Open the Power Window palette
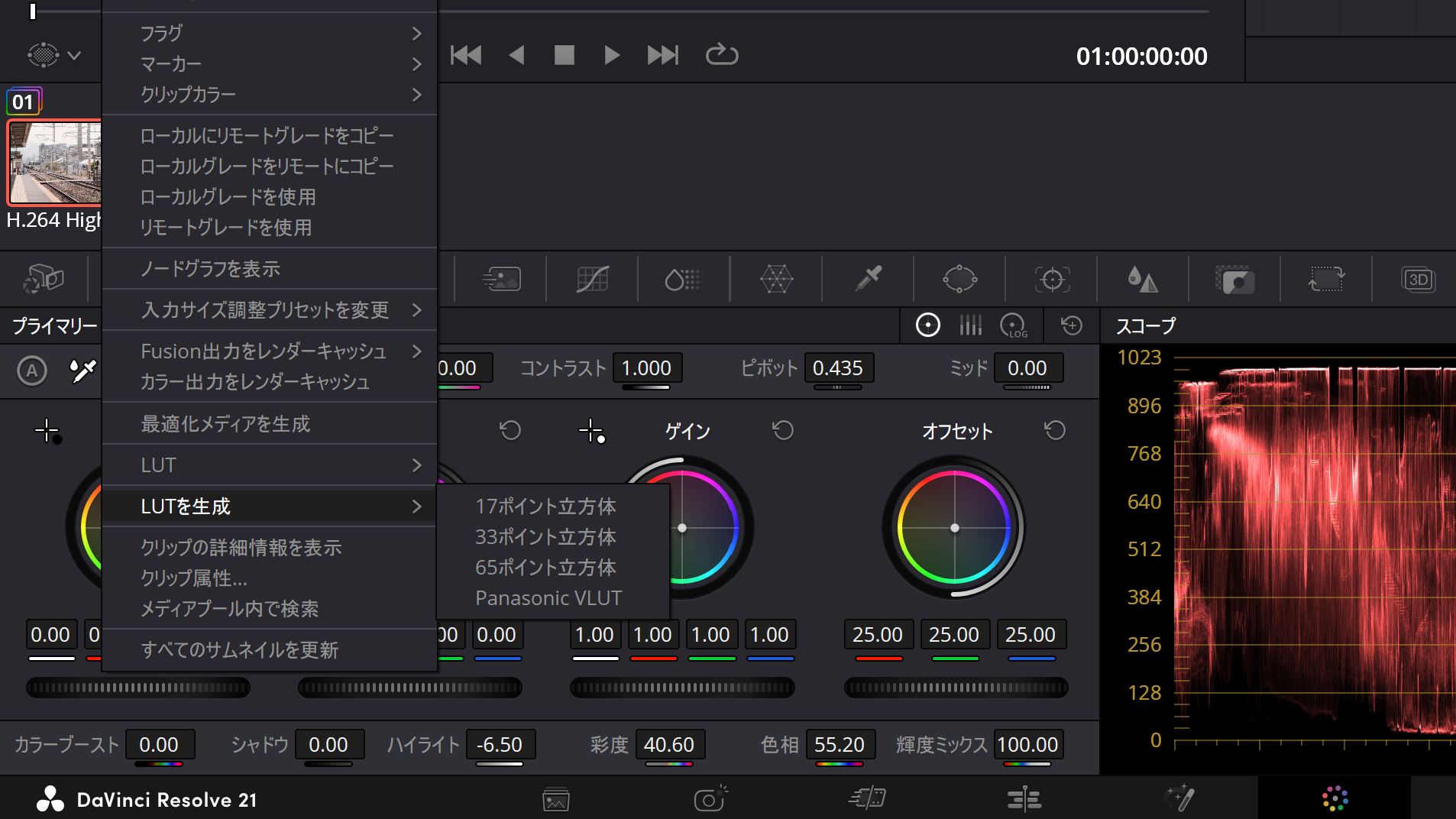 tap(960, 280)
